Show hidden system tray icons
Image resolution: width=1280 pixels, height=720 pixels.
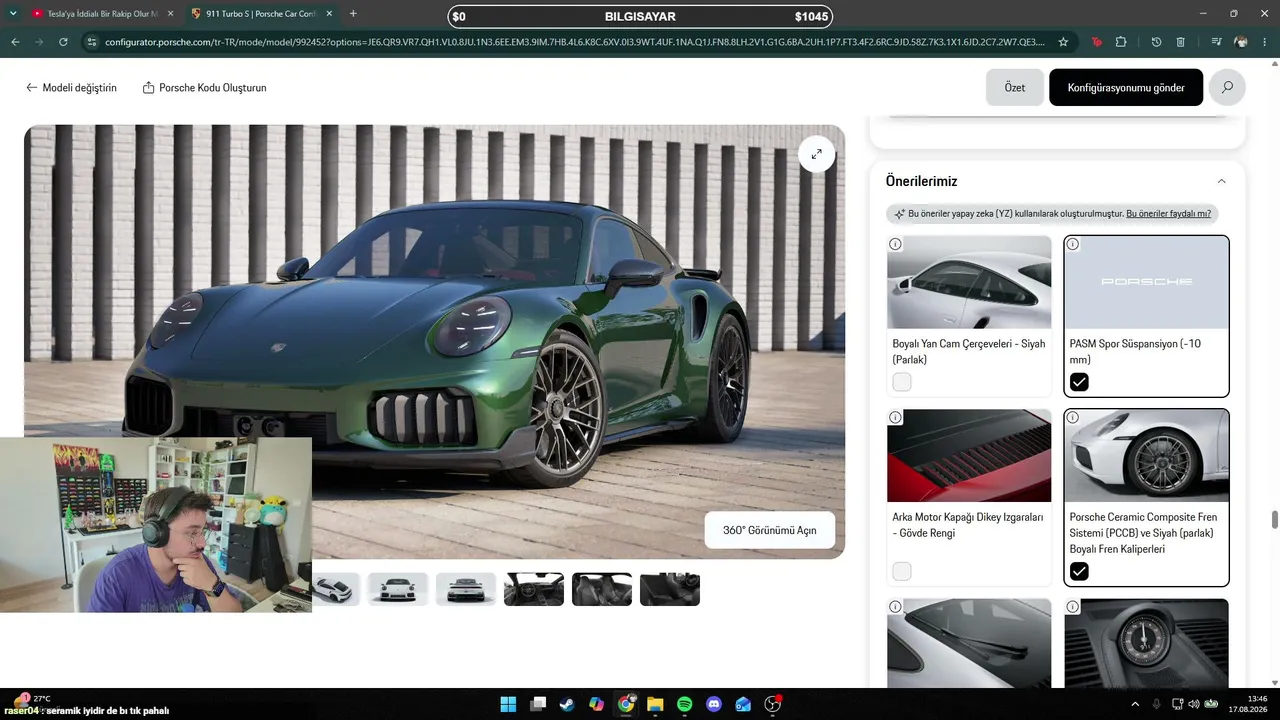1134,704
